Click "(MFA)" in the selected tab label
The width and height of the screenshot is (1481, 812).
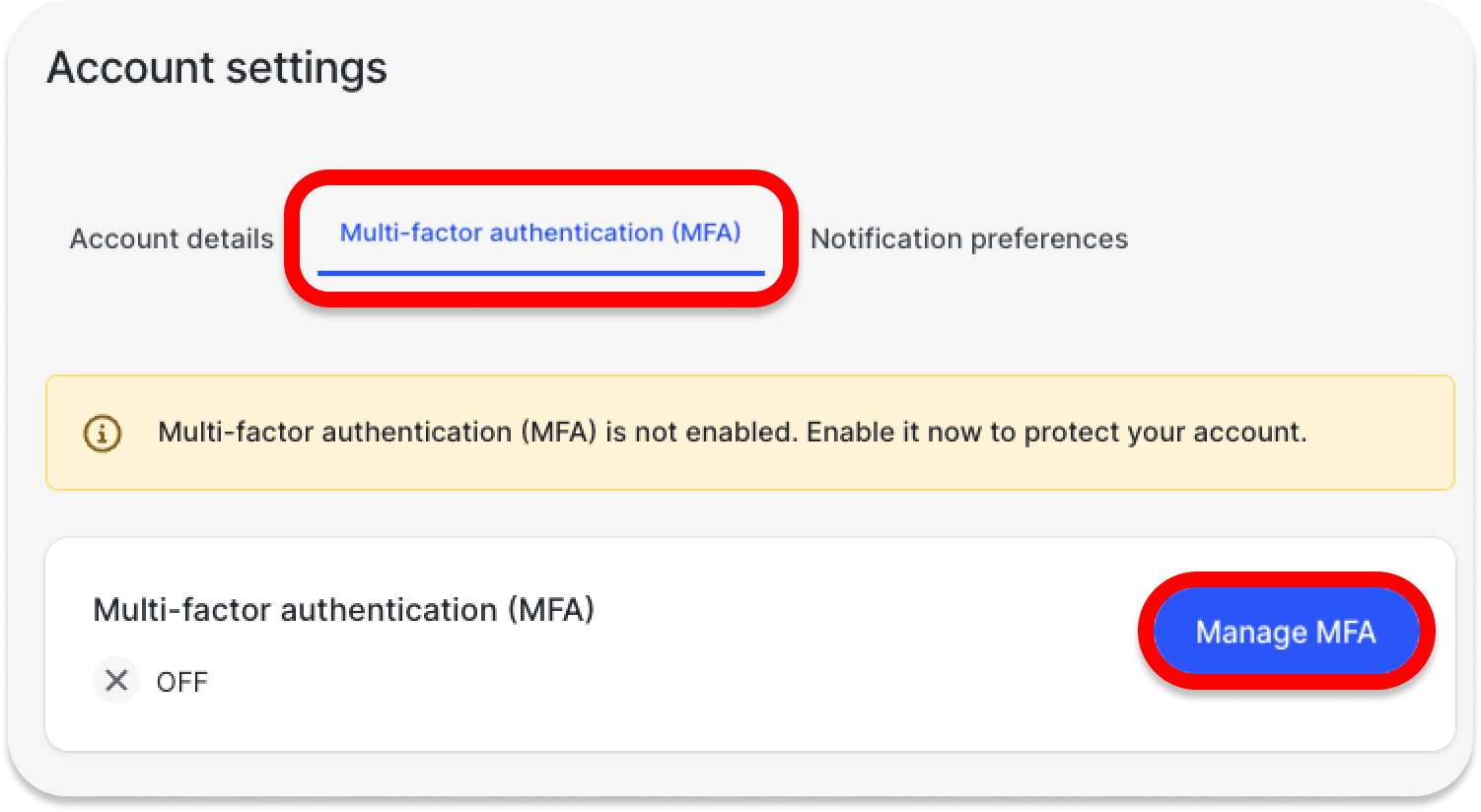click(706, 234)
